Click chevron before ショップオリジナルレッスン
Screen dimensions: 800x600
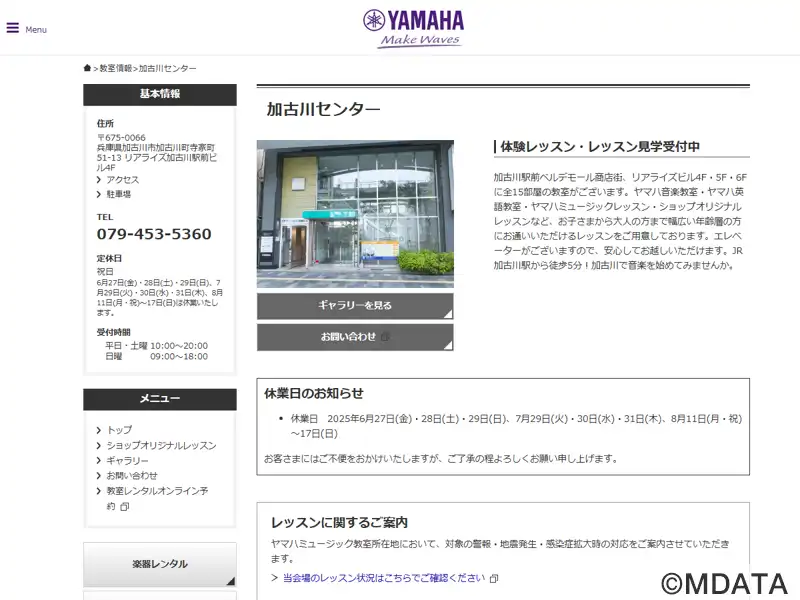pyautogui.click(x=99, y=446)
